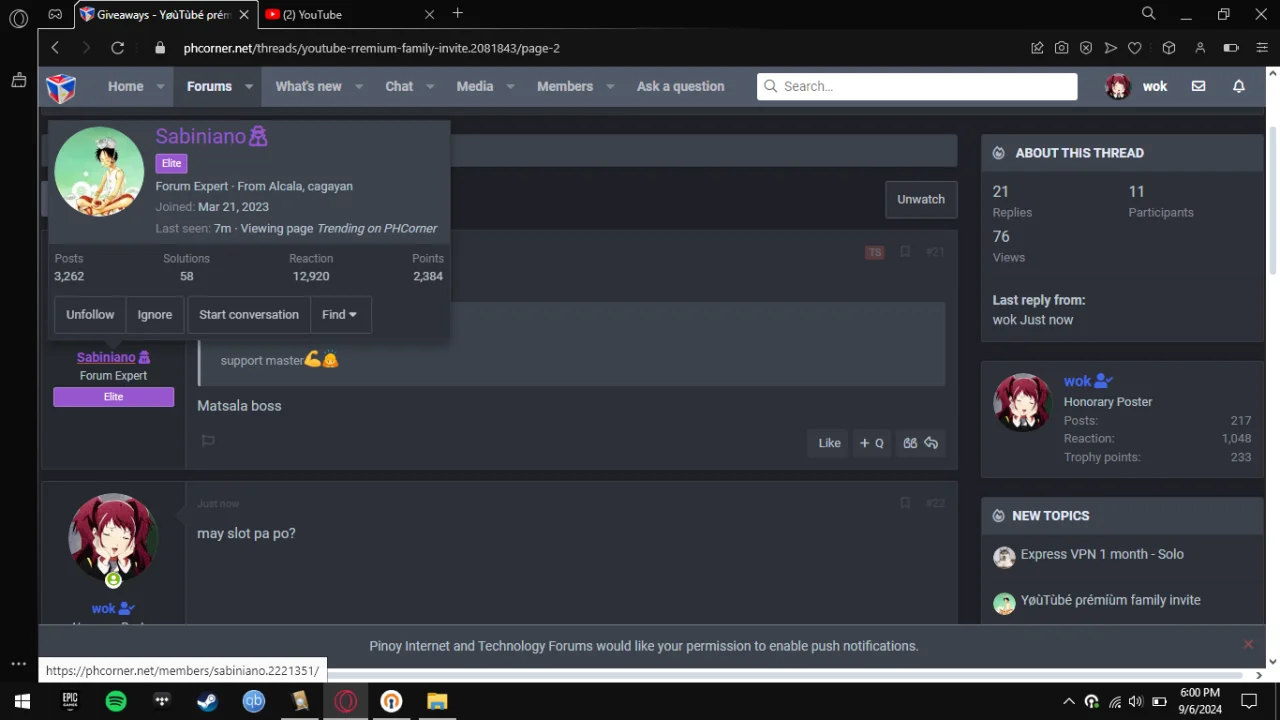Bookmark post #21 using the bookmark icon
Image resolution: width=1280 pixels, height=720 pixels.
pyautogui.click(x=905, y=252)
